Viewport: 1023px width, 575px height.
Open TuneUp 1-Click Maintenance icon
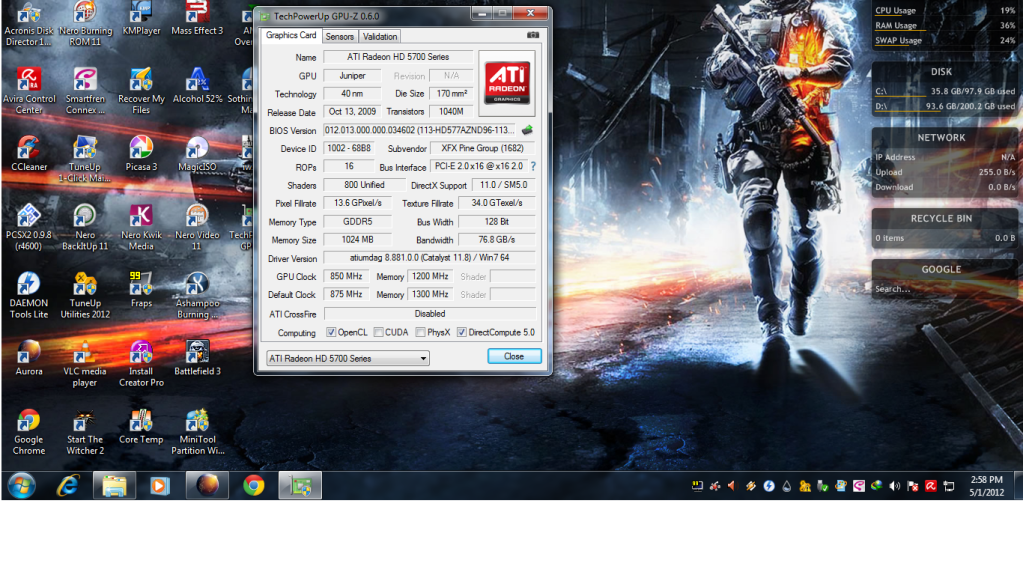click(x=85, y=159)
